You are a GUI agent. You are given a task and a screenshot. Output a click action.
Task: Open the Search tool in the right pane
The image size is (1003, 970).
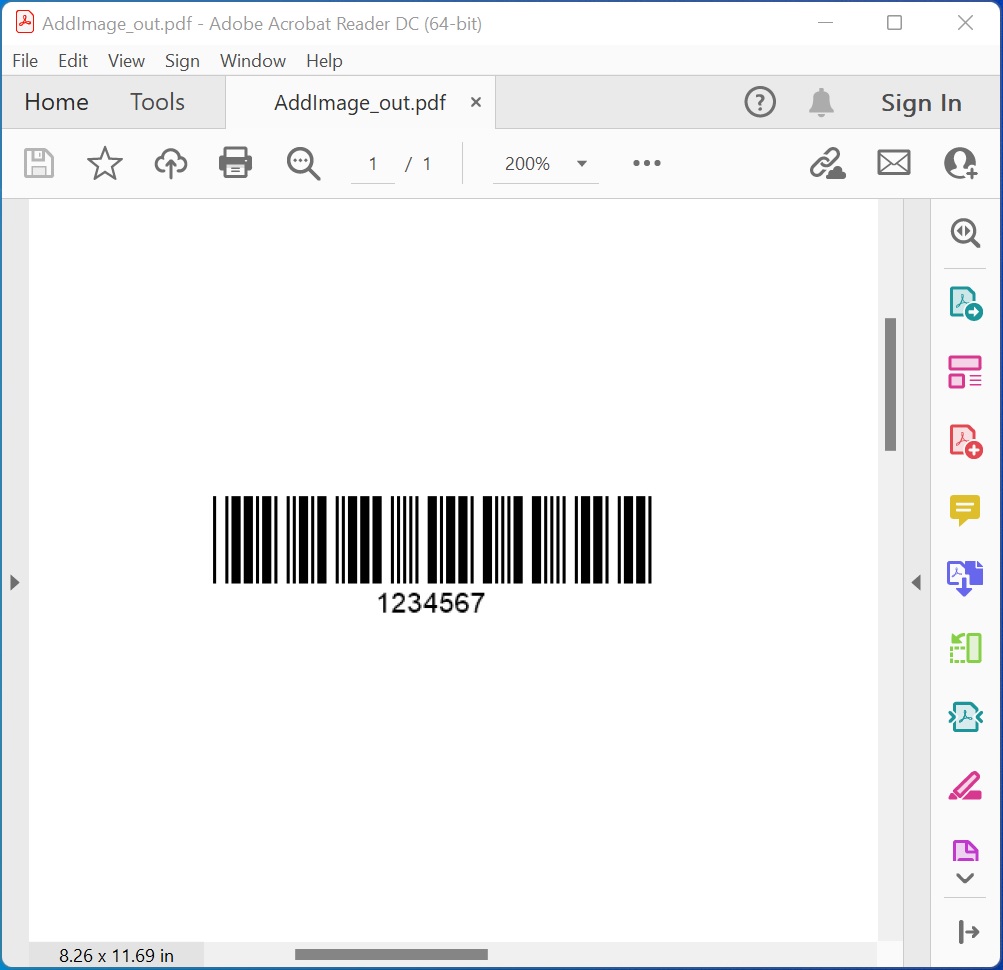964,233
